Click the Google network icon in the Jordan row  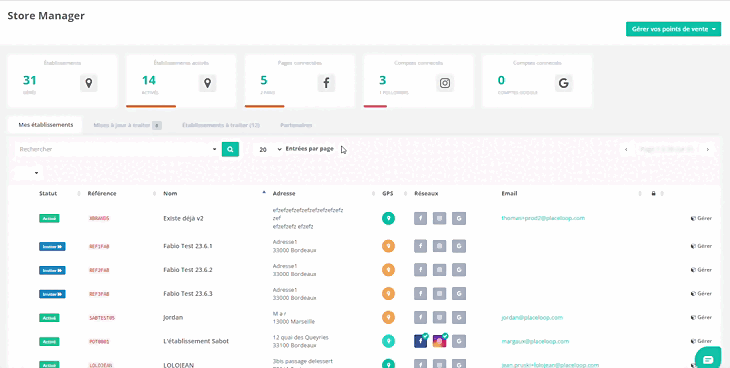pos(459,318)
